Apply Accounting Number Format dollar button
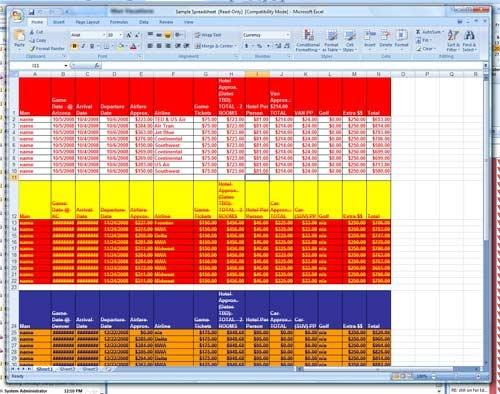The image size is (500, 394). point(247,46)
